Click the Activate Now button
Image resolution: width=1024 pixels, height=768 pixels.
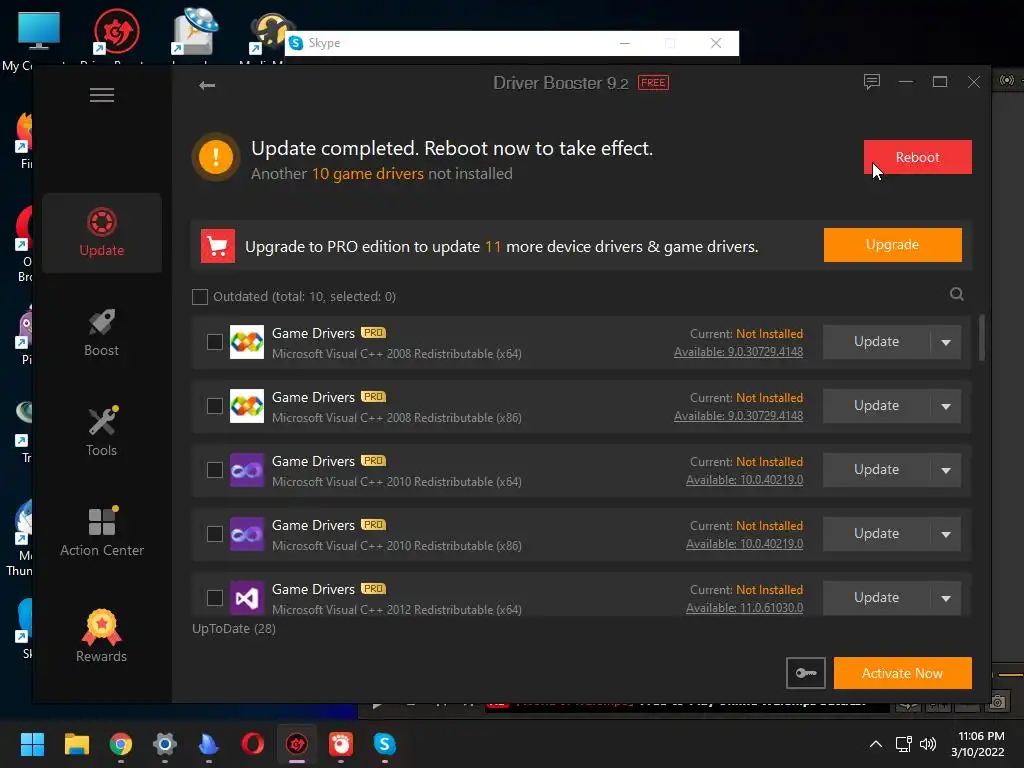click(x=903, y=673)
